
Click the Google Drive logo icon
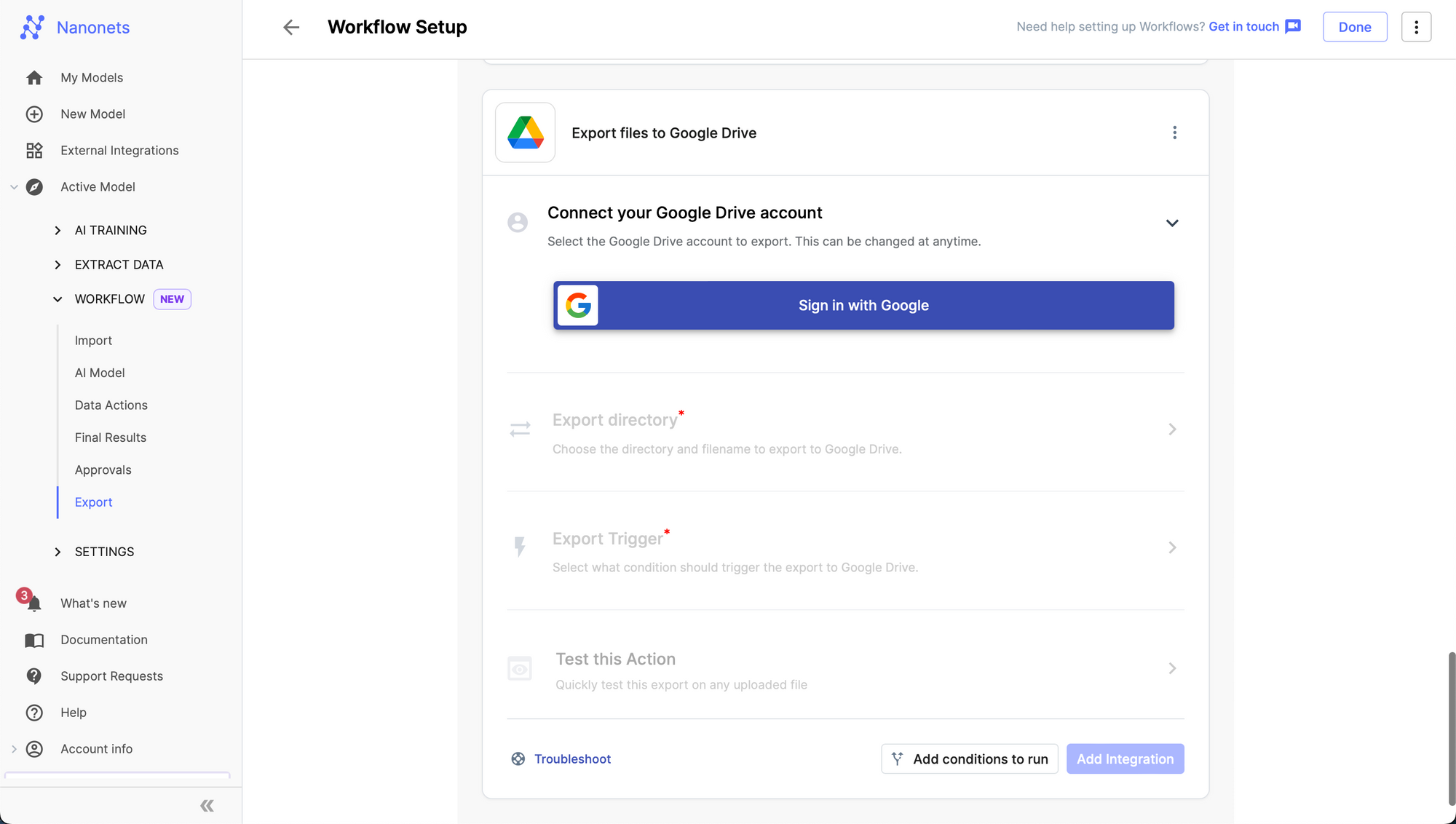(525, 132)
